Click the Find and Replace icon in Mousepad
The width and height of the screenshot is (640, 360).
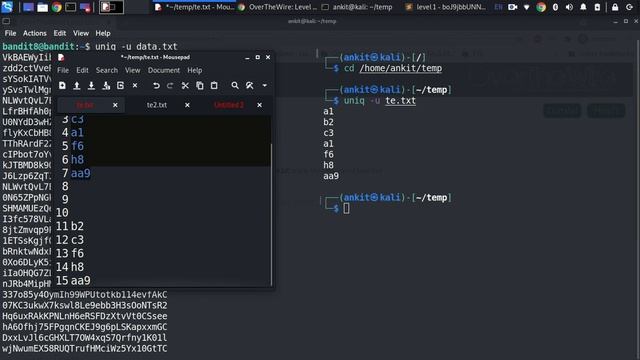click(x=249, y=85)
